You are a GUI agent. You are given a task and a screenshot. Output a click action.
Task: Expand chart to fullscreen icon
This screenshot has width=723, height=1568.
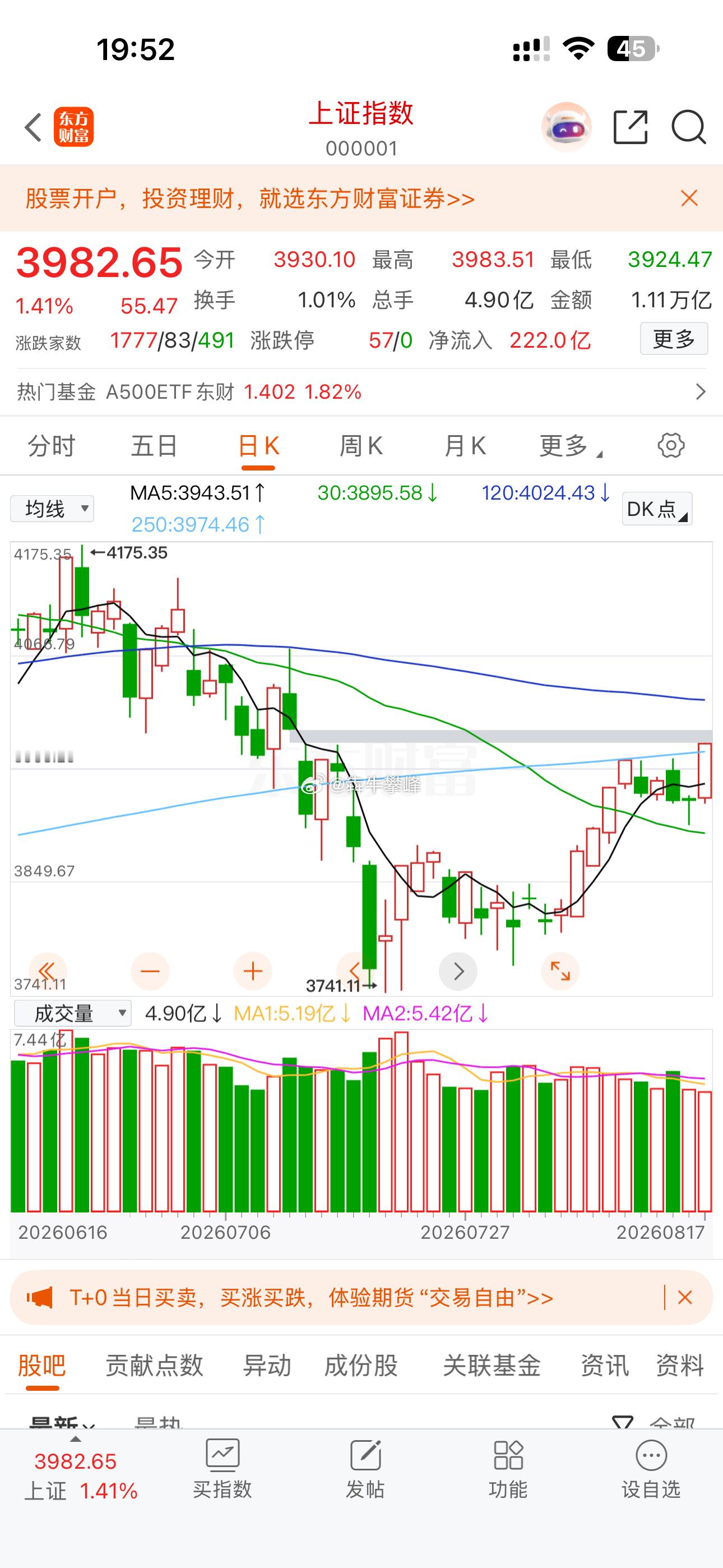pos(560,971)
